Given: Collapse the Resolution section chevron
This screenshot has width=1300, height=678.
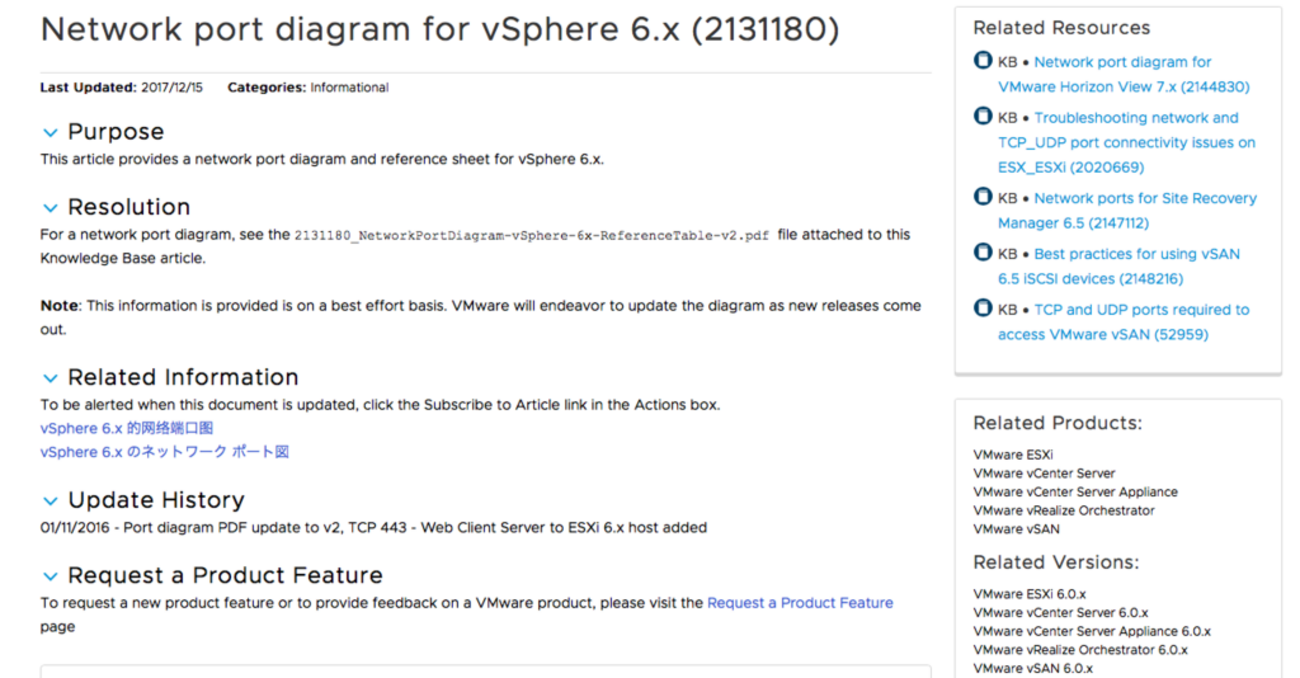Looking at the screenshot, I should [50, 208].
